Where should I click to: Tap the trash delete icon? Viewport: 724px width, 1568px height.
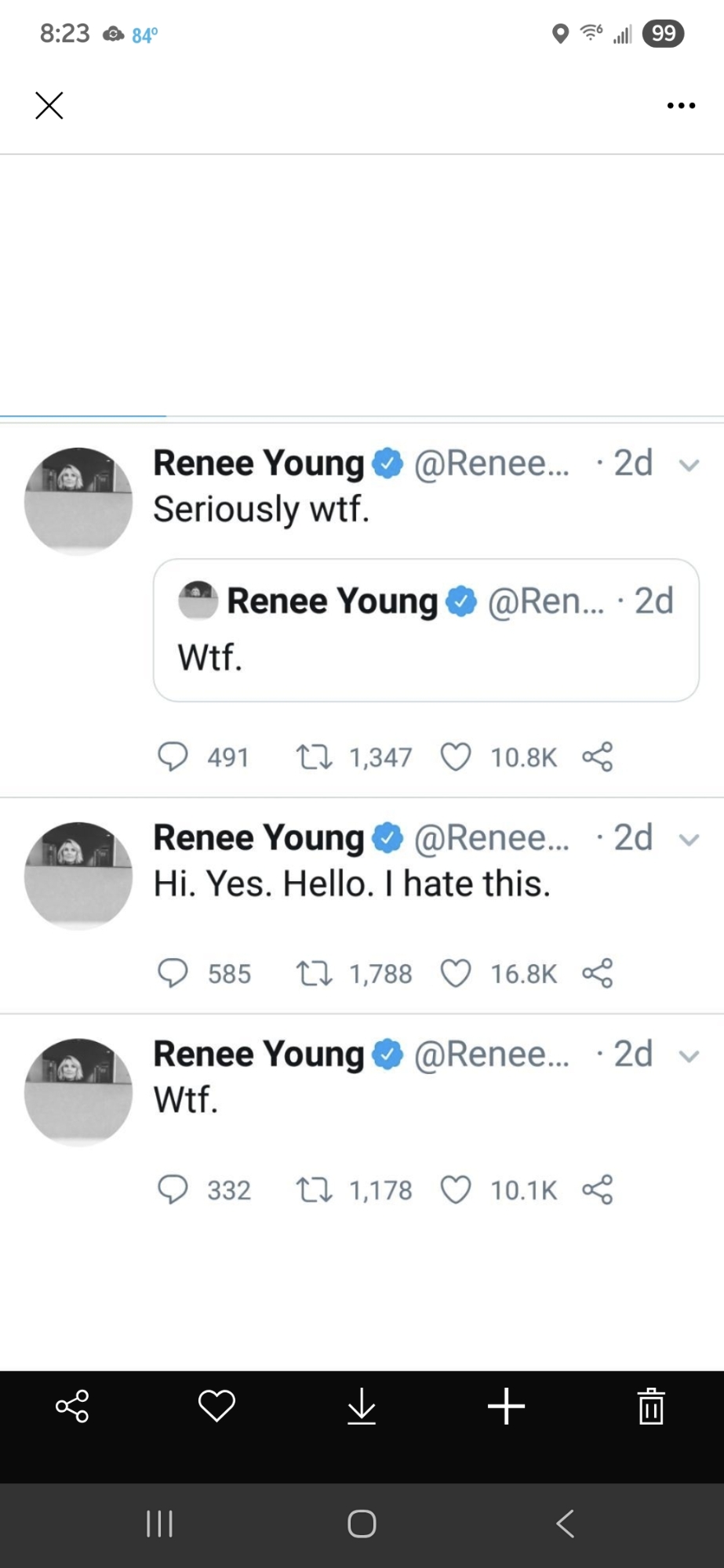pyautogui.click(x=651, y=1406)
